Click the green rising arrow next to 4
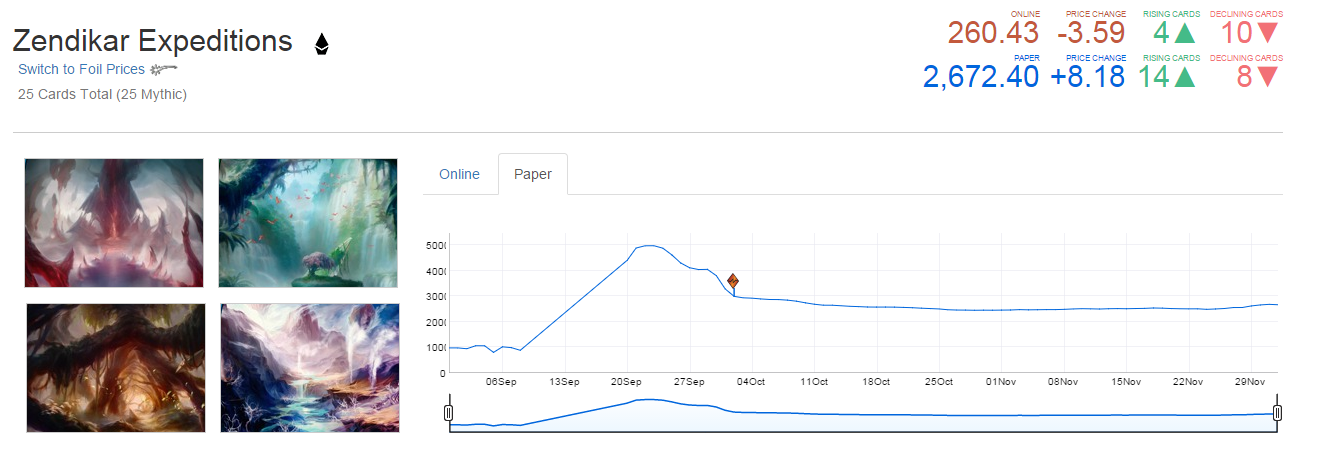 1185,33
